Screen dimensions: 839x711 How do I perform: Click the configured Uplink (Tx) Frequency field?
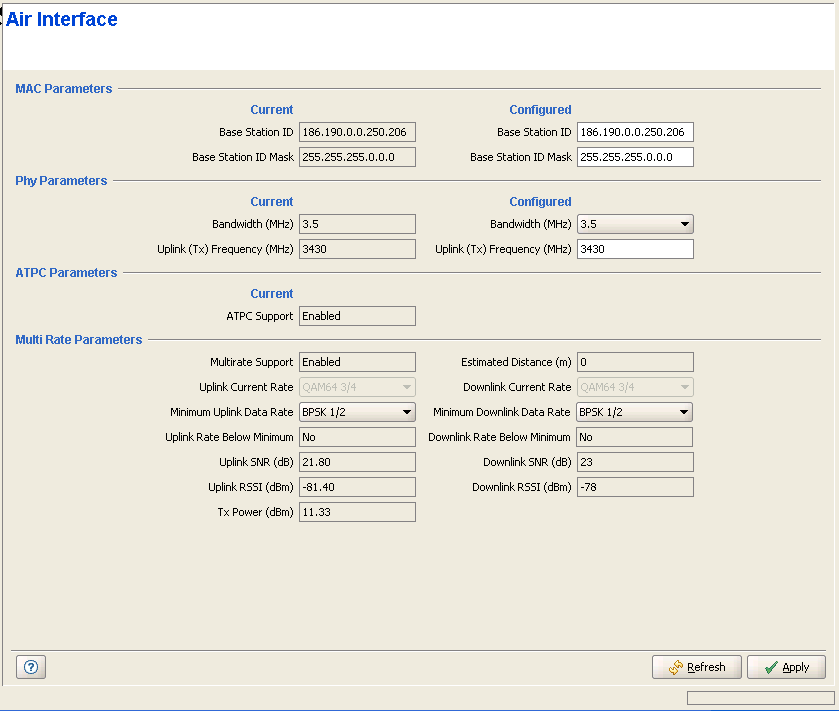[x=635, y=249]
